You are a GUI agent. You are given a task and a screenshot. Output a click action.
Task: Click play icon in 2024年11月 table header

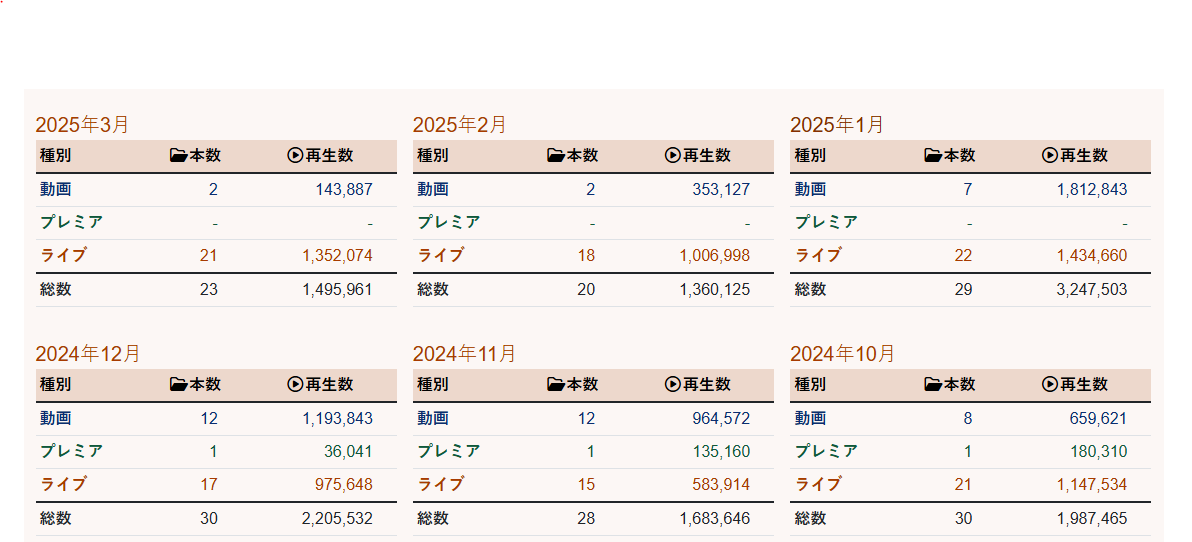pos(672,385)
